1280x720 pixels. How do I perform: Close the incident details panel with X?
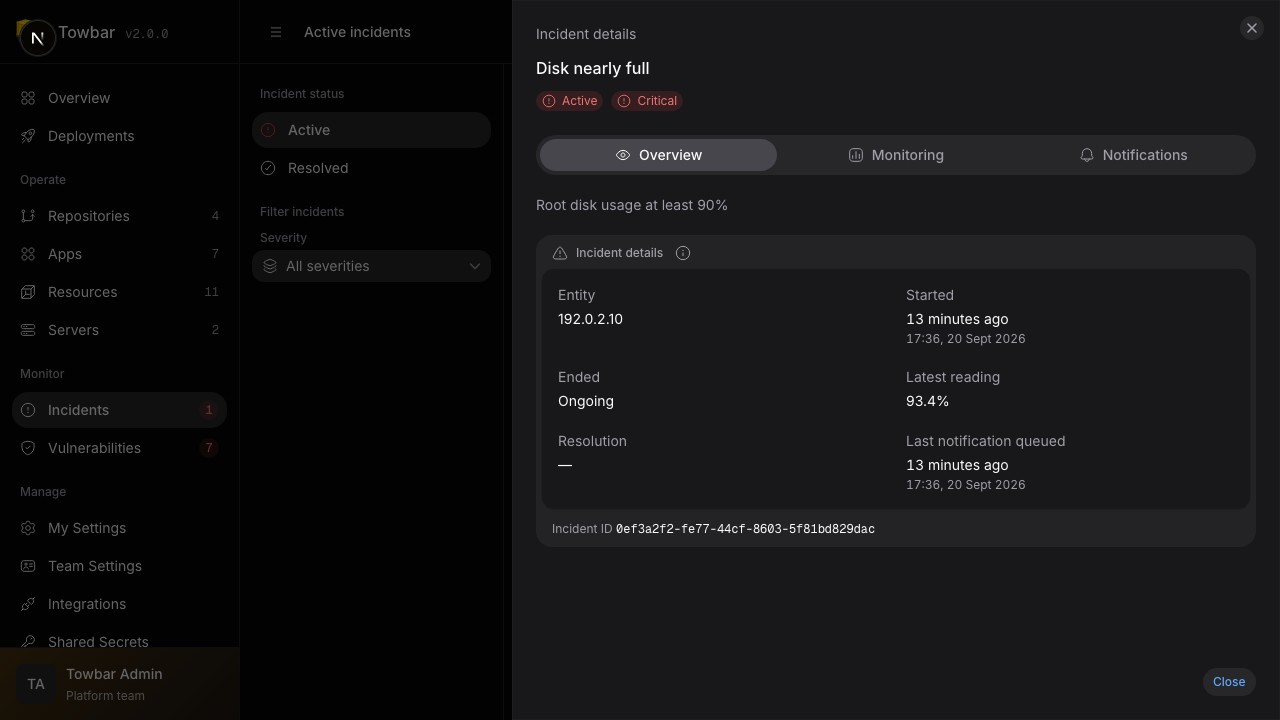coord(1252,28)
